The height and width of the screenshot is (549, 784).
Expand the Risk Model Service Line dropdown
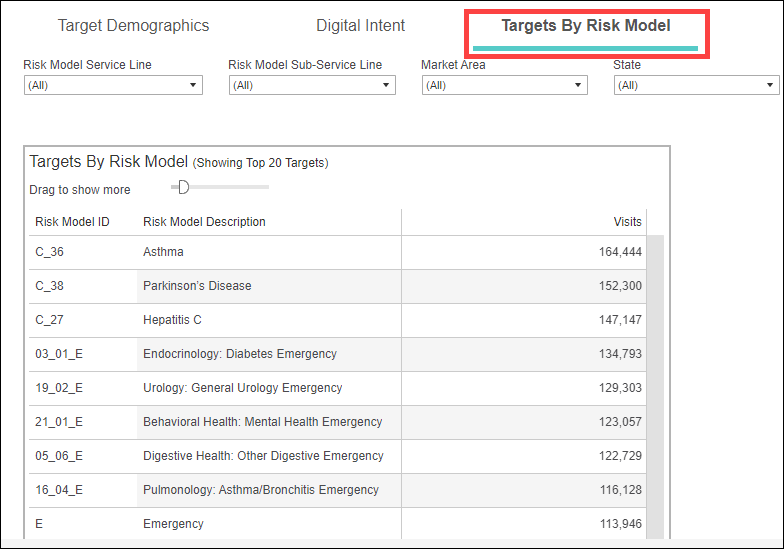pos(113,86)
